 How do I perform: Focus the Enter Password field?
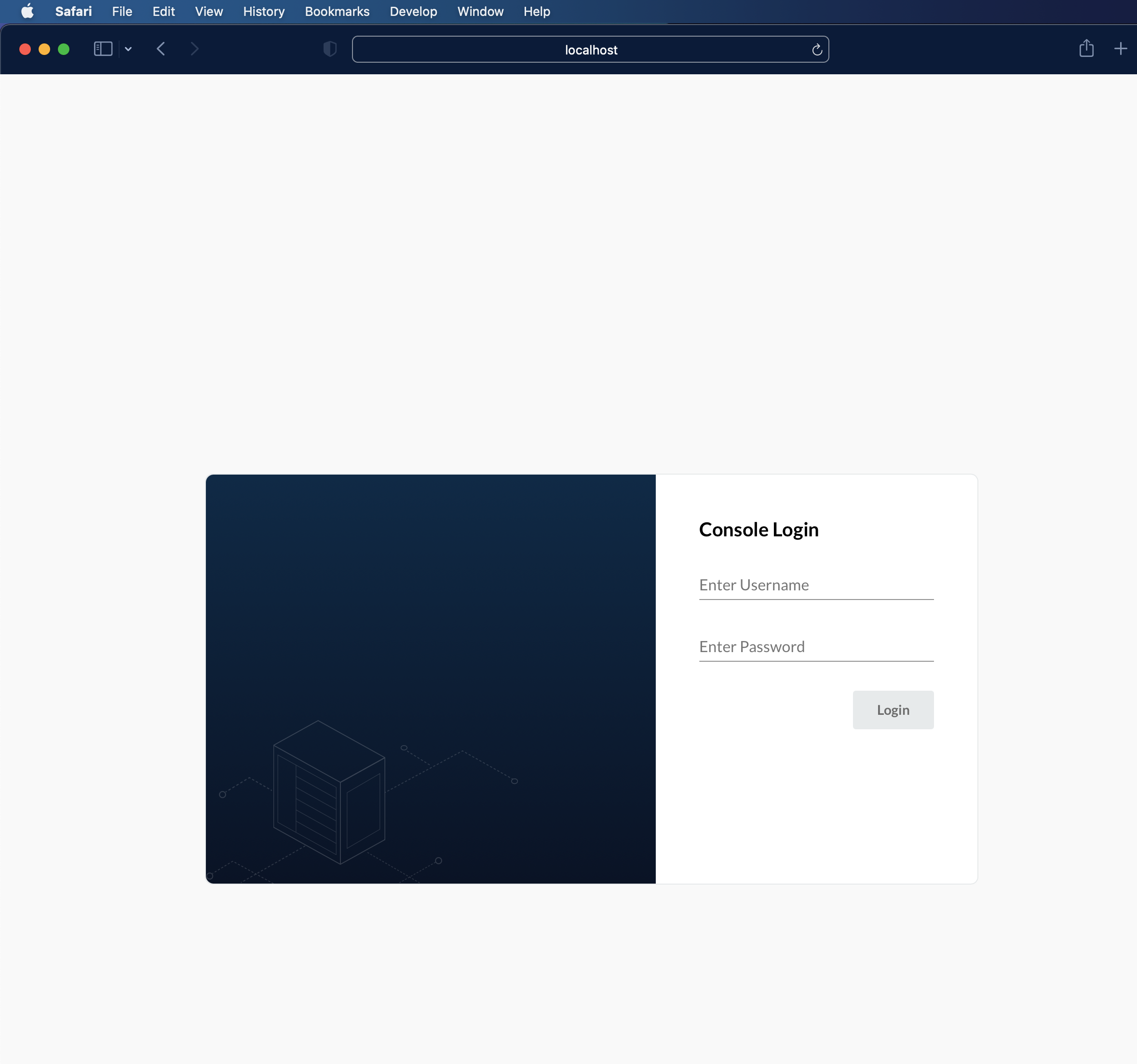(815, 647)
